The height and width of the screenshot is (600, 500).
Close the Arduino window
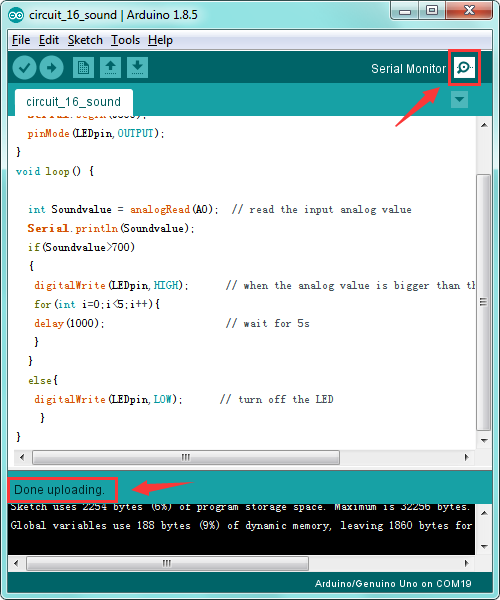pos(469,11)
